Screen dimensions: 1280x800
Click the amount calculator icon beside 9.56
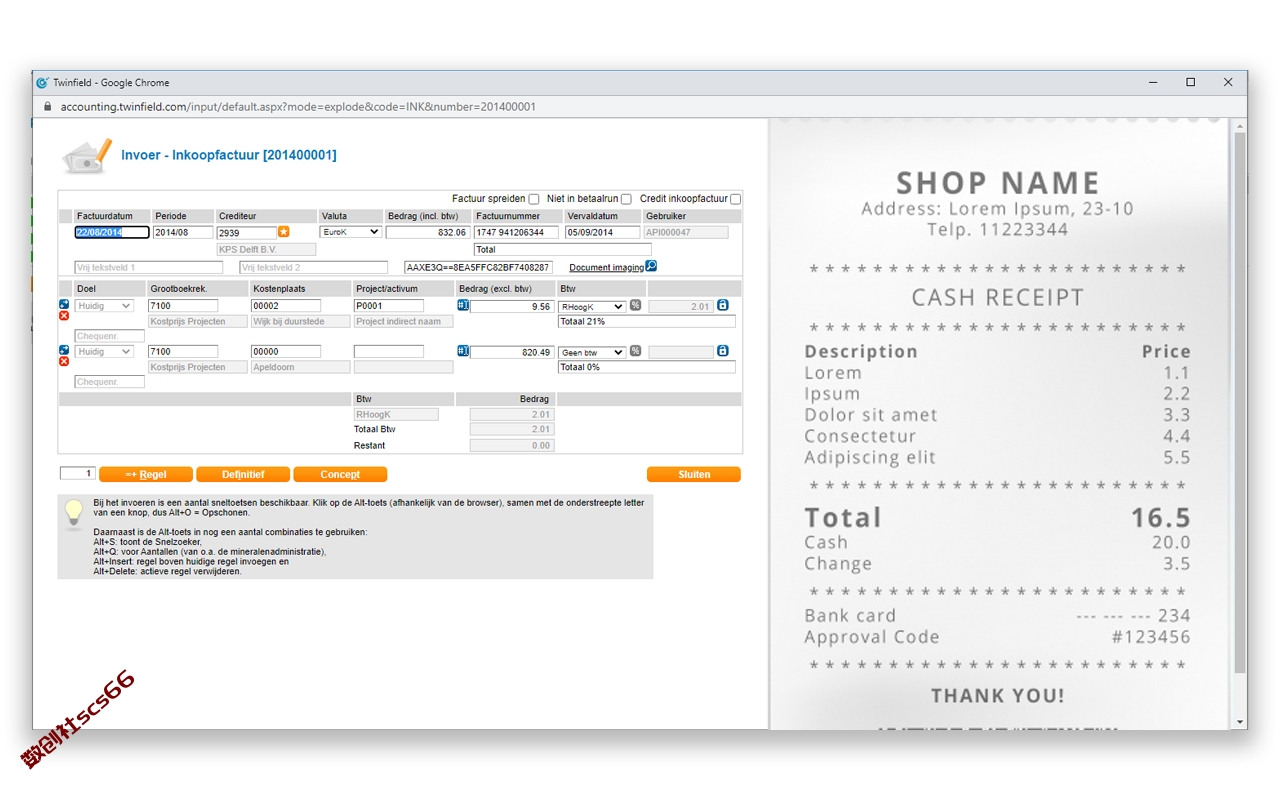(463, 305)
